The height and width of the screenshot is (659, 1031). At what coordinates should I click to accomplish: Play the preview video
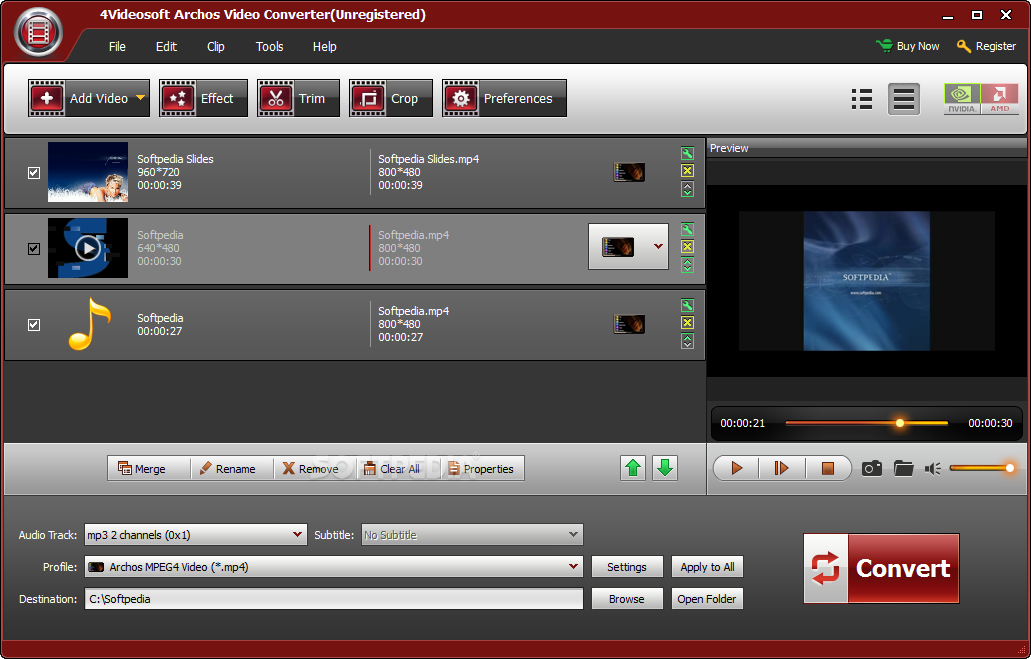pyautogui.click(x=736, y=468)
